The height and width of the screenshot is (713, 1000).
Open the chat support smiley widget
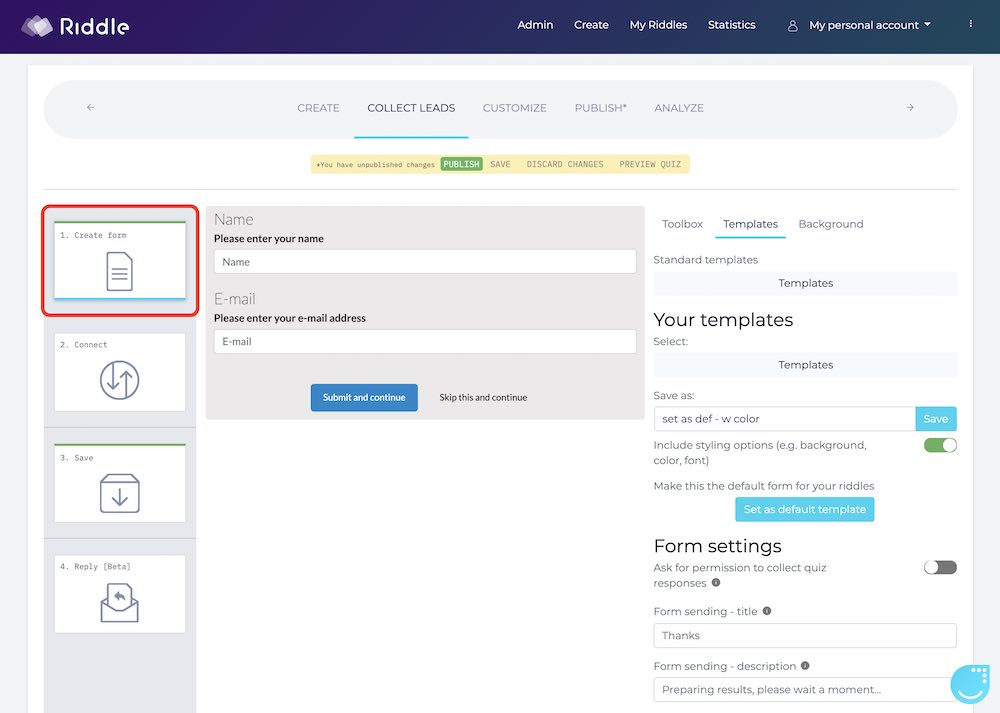[x=970, y=684]
